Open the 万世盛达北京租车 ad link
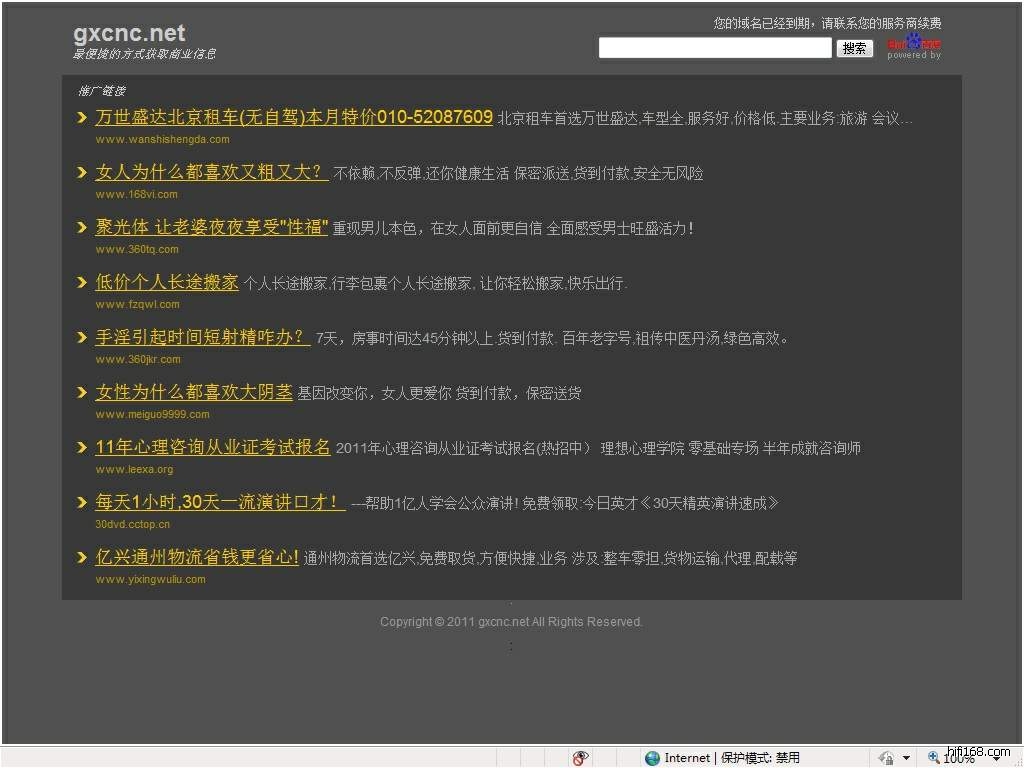 coord(294,118)
